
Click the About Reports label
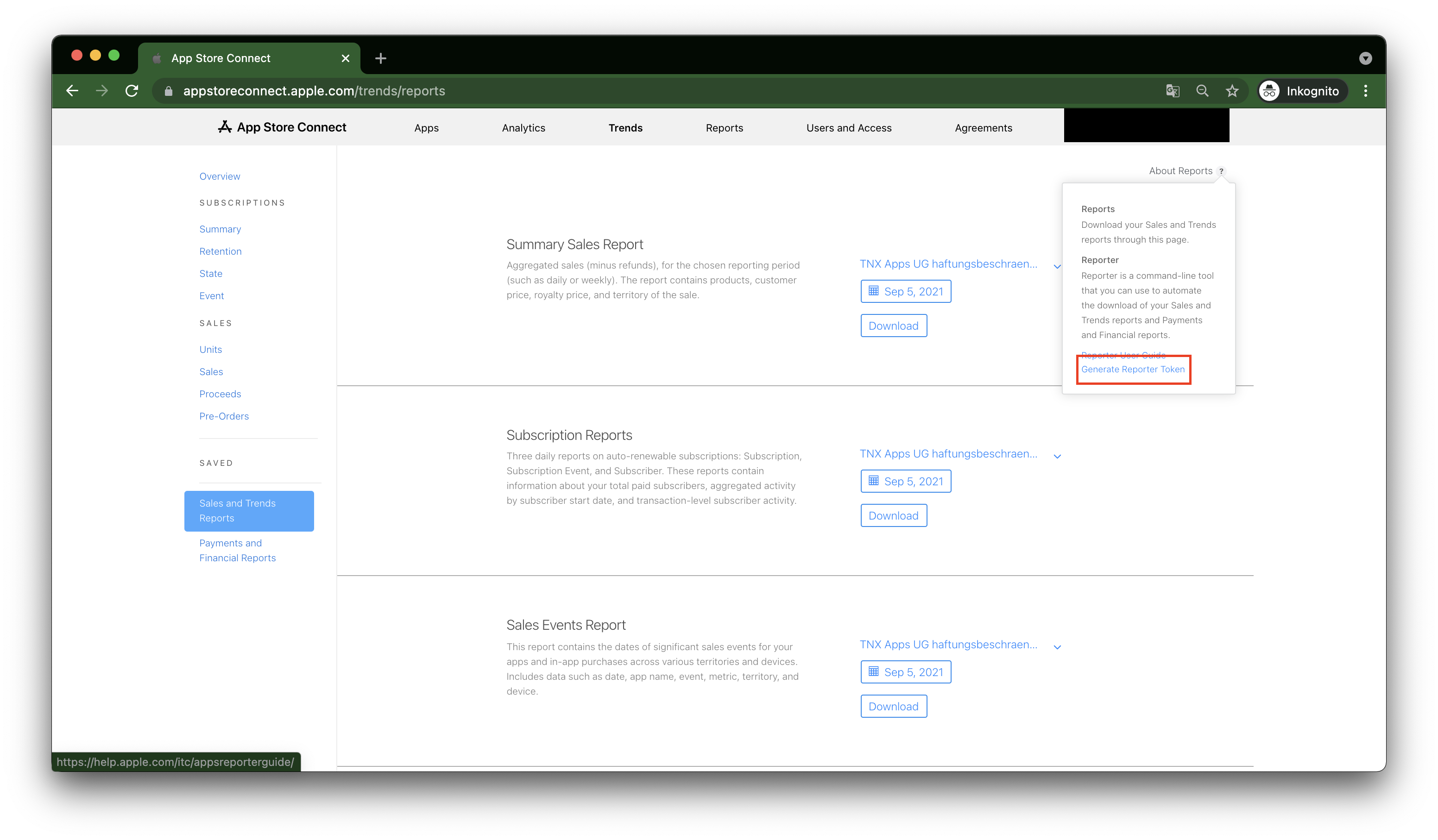pos(1180,170)
